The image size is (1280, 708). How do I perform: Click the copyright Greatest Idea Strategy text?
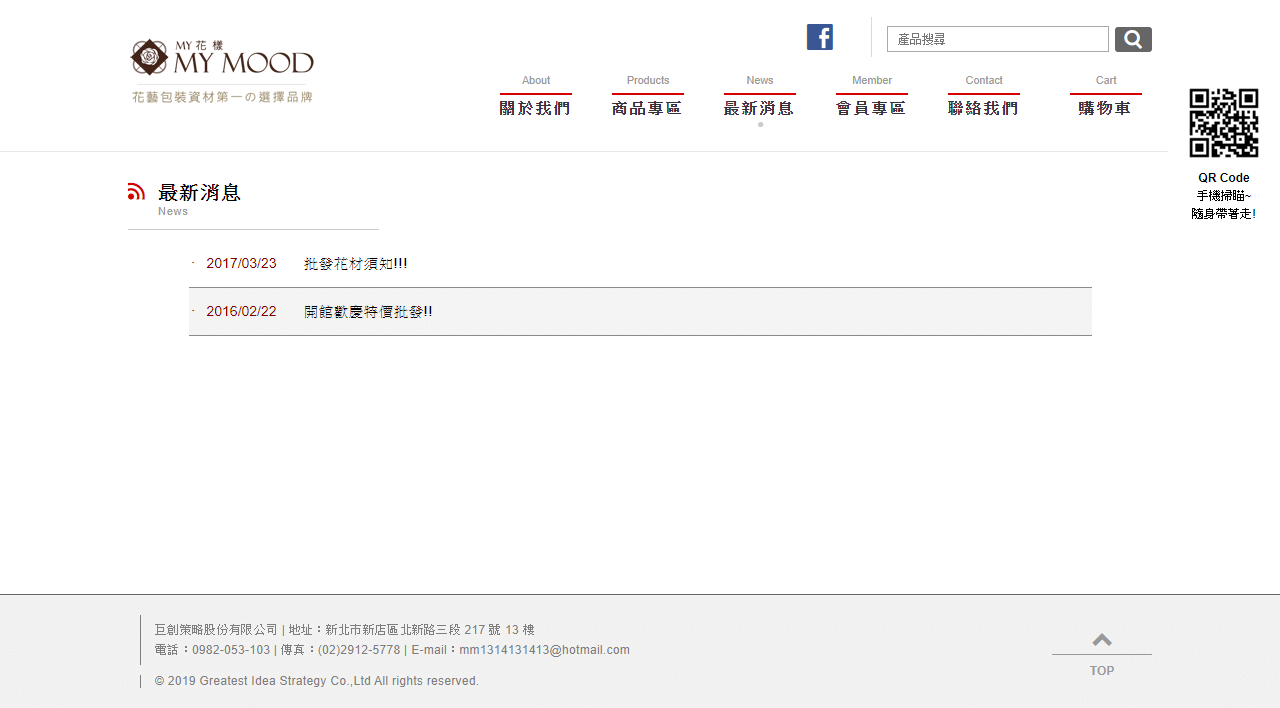[317, 681]
